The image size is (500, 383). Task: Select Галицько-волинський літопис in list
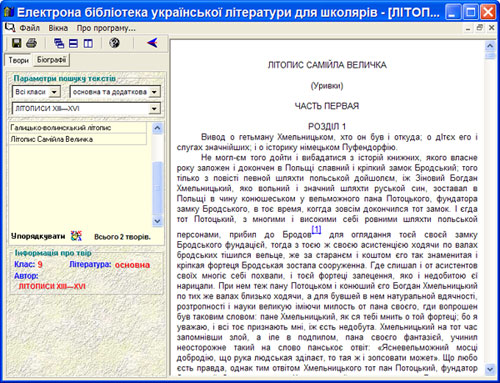tap(78, 128)
